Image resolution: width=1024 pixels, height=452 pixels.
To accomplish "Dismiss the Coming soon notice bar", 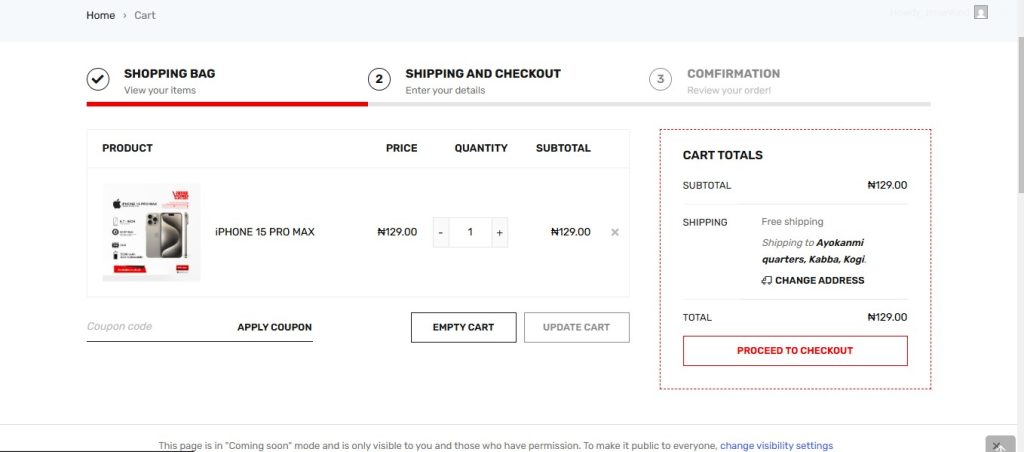I will 997,446.
